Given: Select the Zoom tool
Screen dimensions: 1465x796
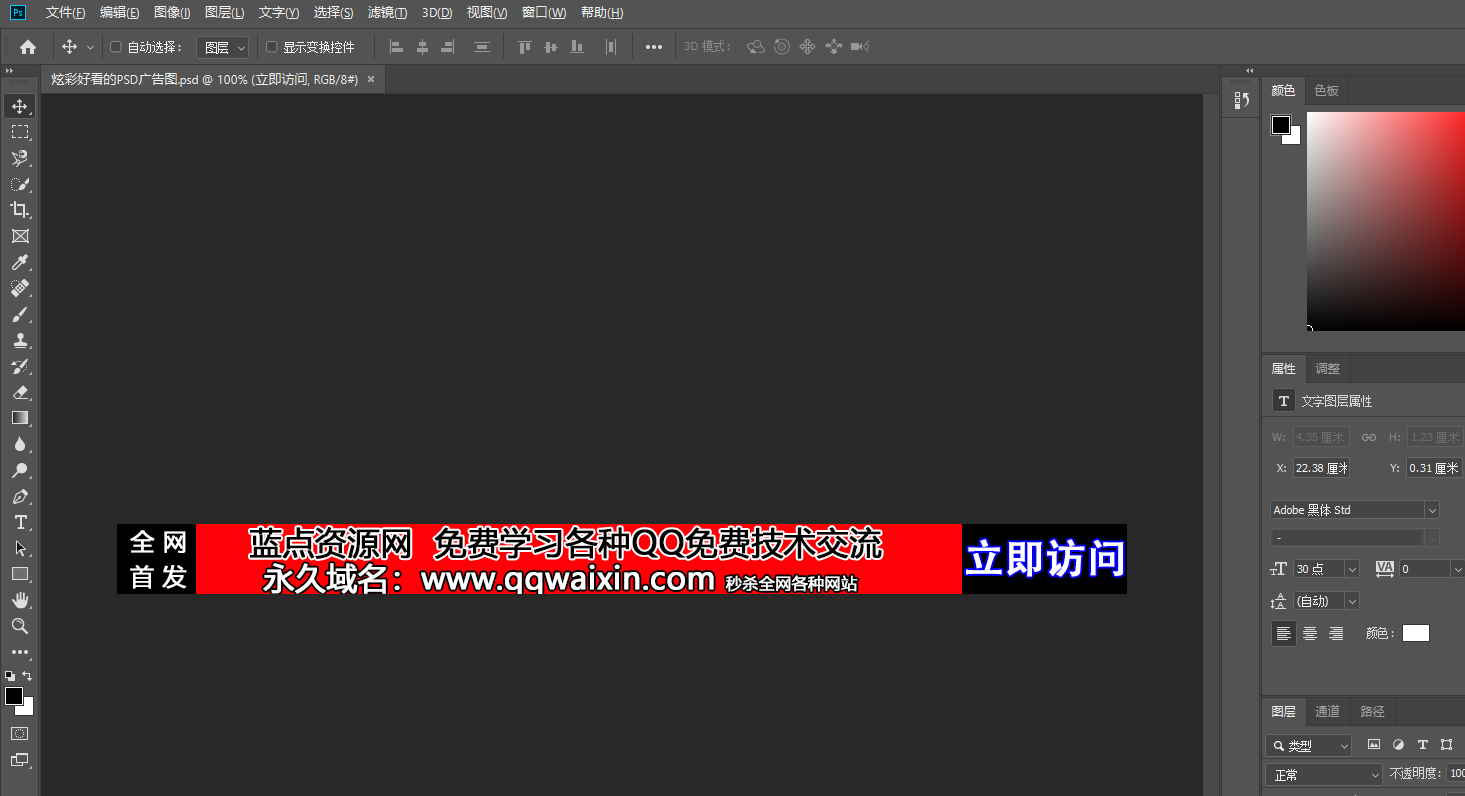Looking at the screenshot, I should 20,626.
